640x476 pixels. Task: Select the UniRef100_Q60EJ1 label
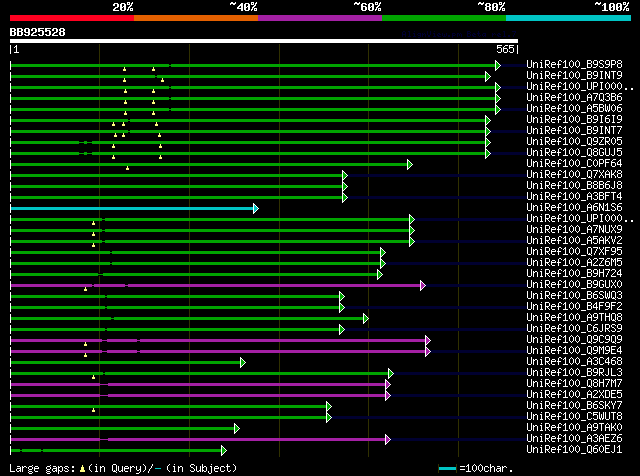coord(574,450)
